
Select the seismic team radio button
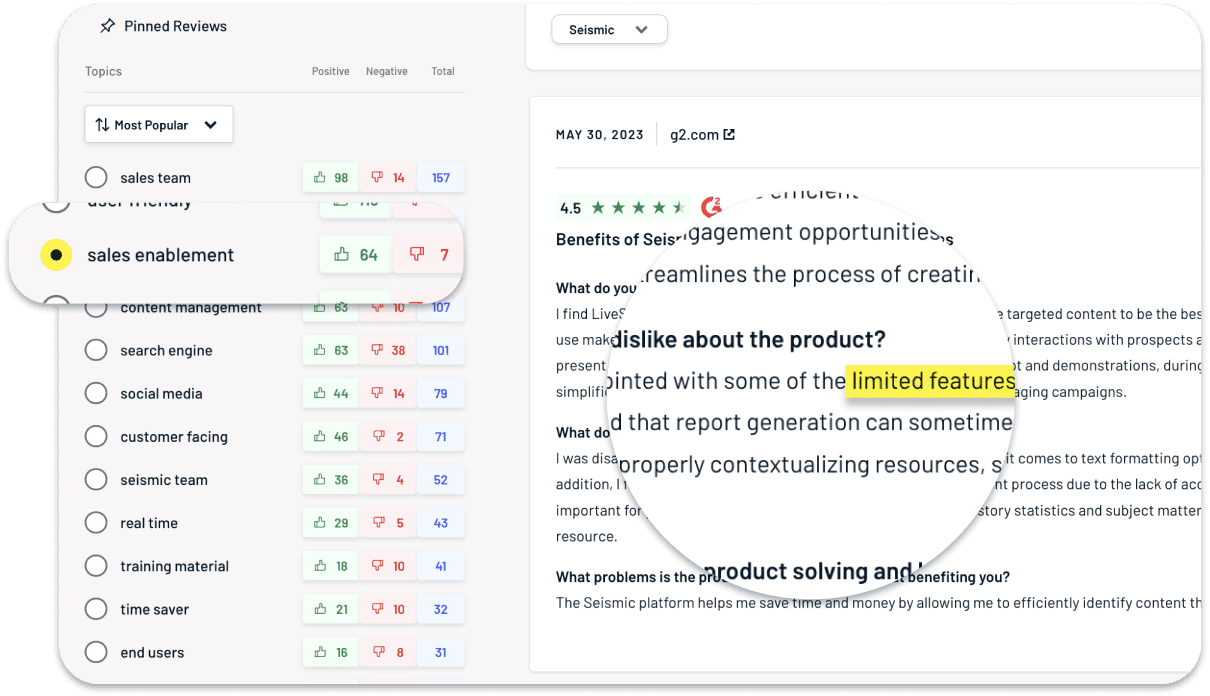coord(96,480)
